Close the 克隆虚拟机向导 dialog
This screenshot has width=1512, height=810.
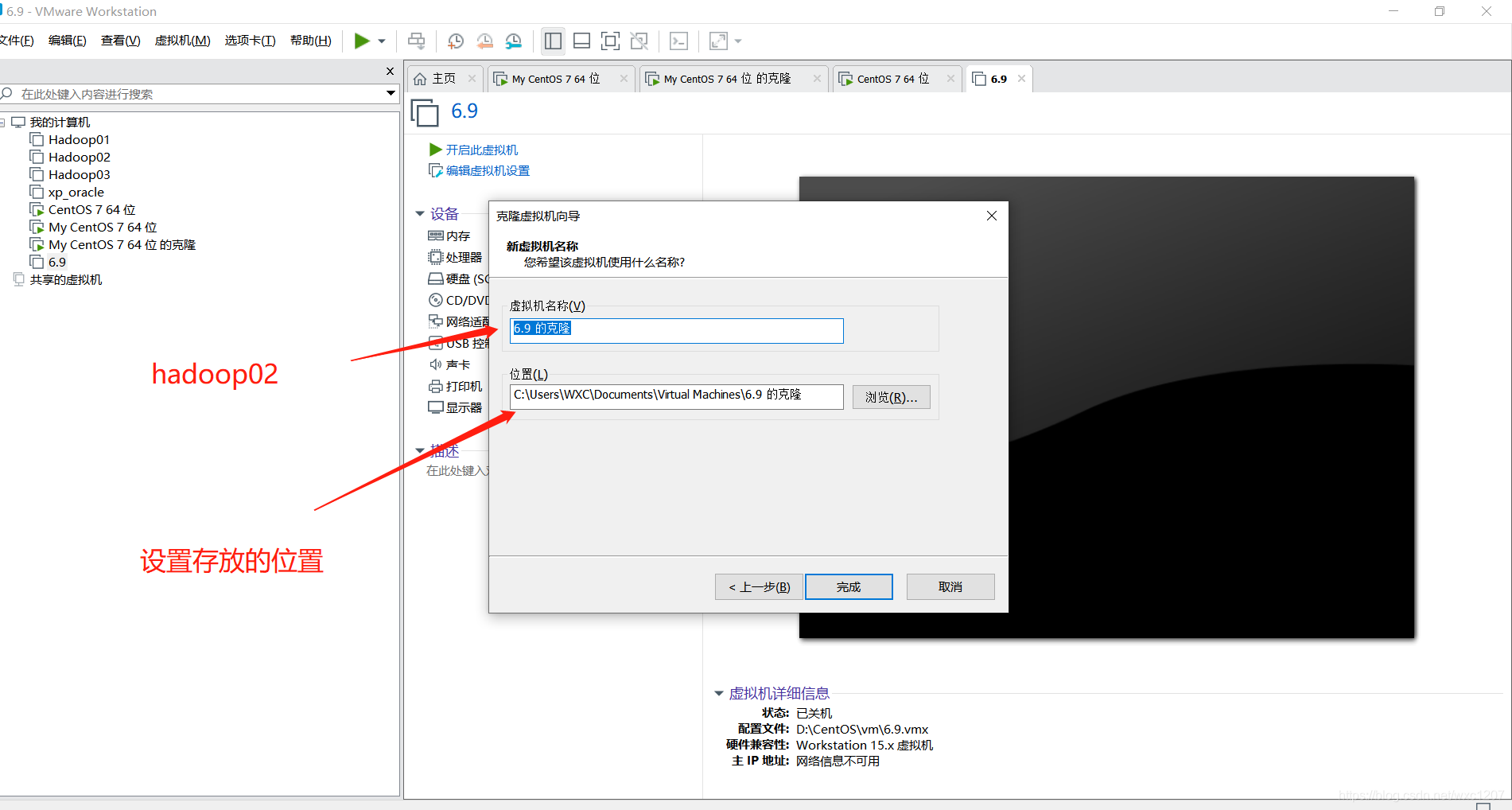992,216
